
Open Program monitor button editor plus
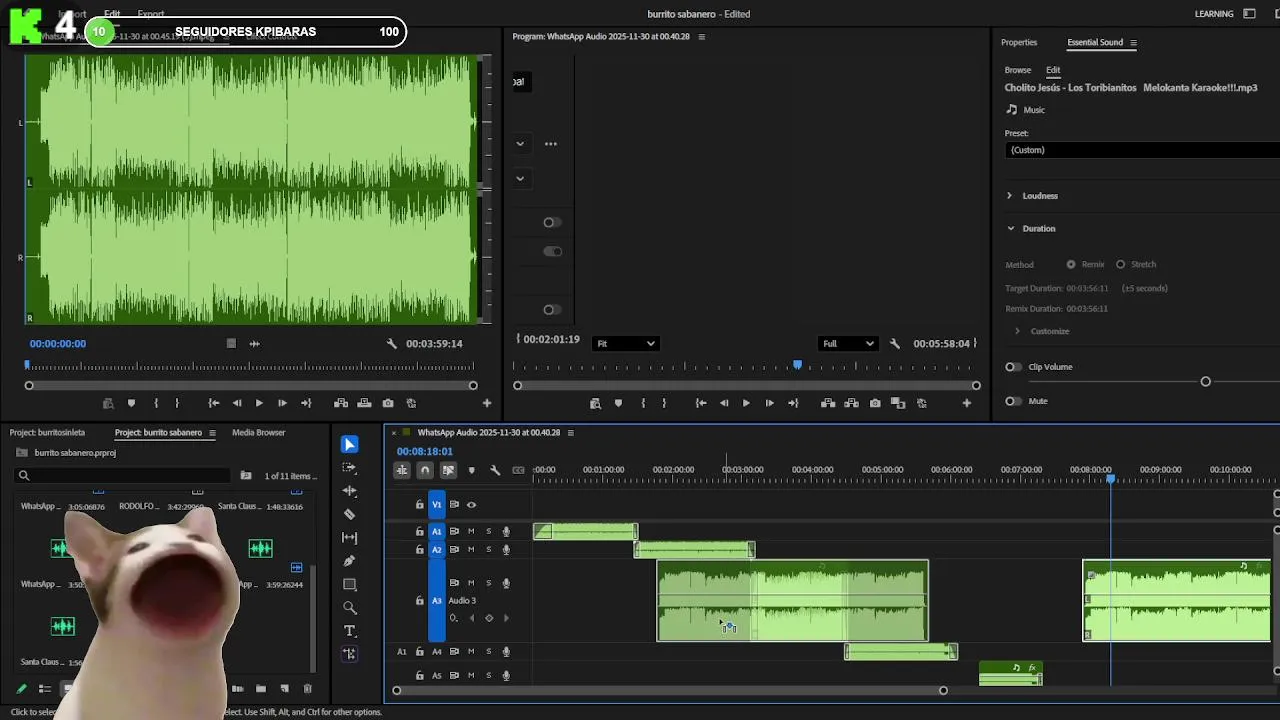(x=967, y=403)
